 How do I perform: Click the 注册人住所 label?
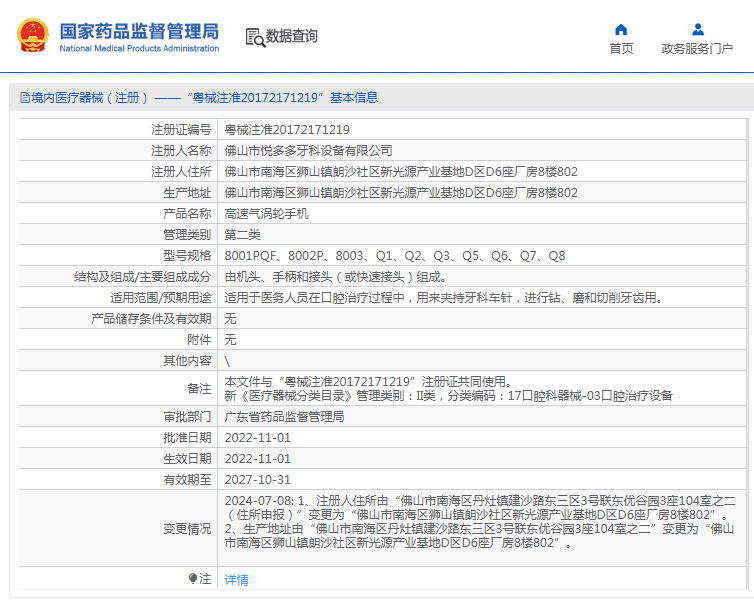tap(181, 172)
